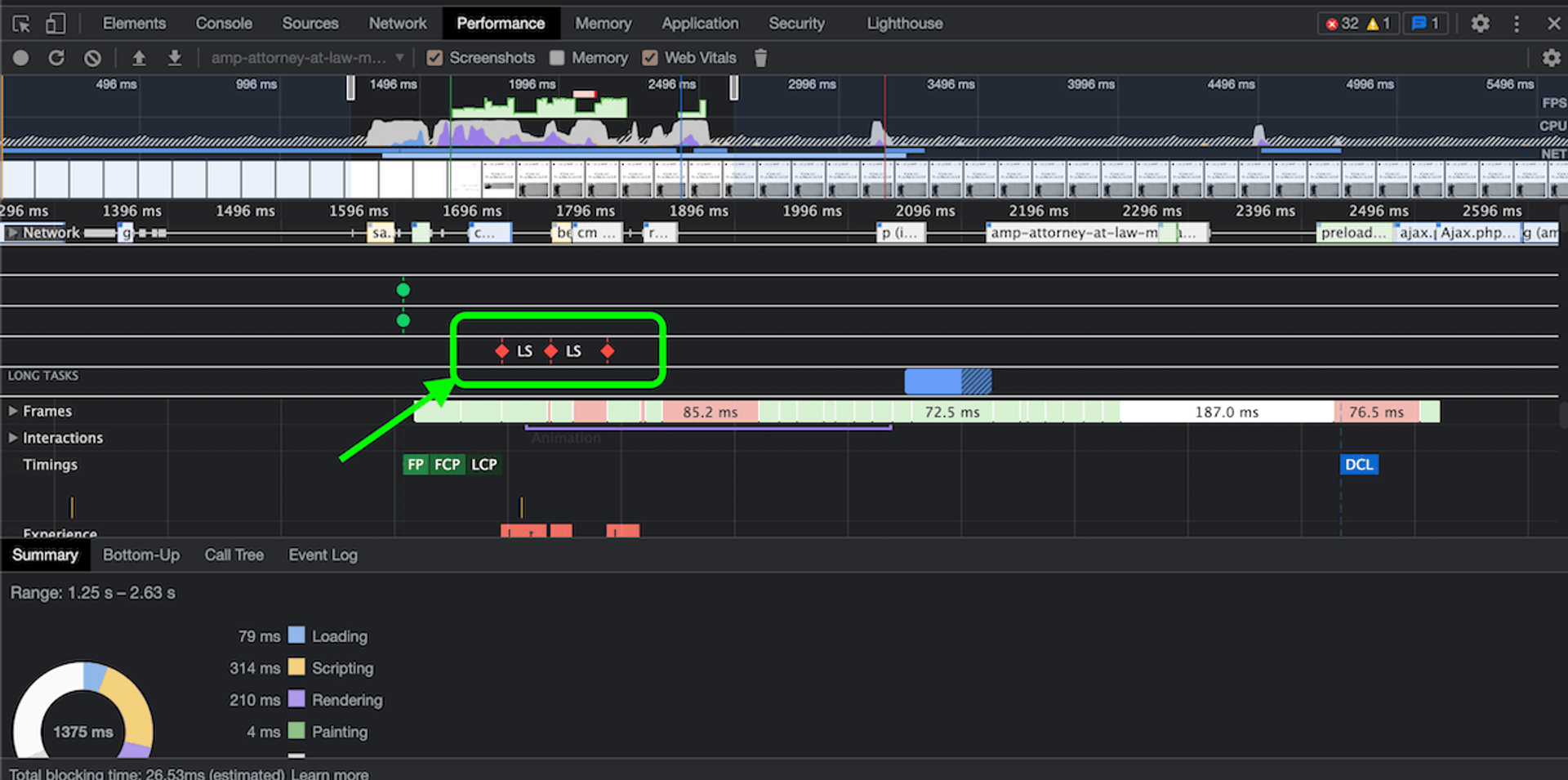1568x780 pixels.
Task: Click the blue long task block
Action: click(947, 381)
